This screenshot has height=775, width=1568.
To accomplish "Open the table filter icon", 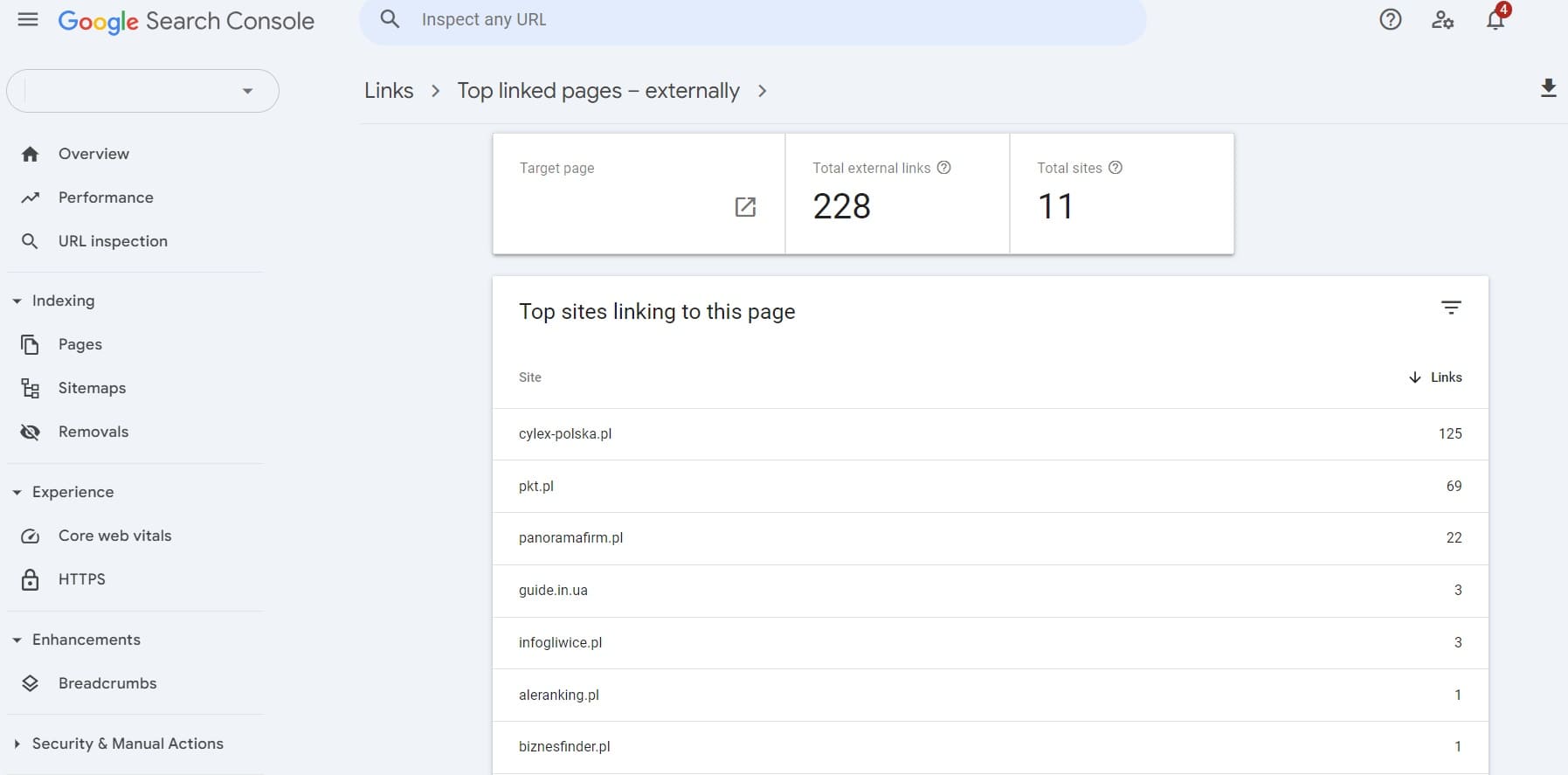I will [1451, 308].
